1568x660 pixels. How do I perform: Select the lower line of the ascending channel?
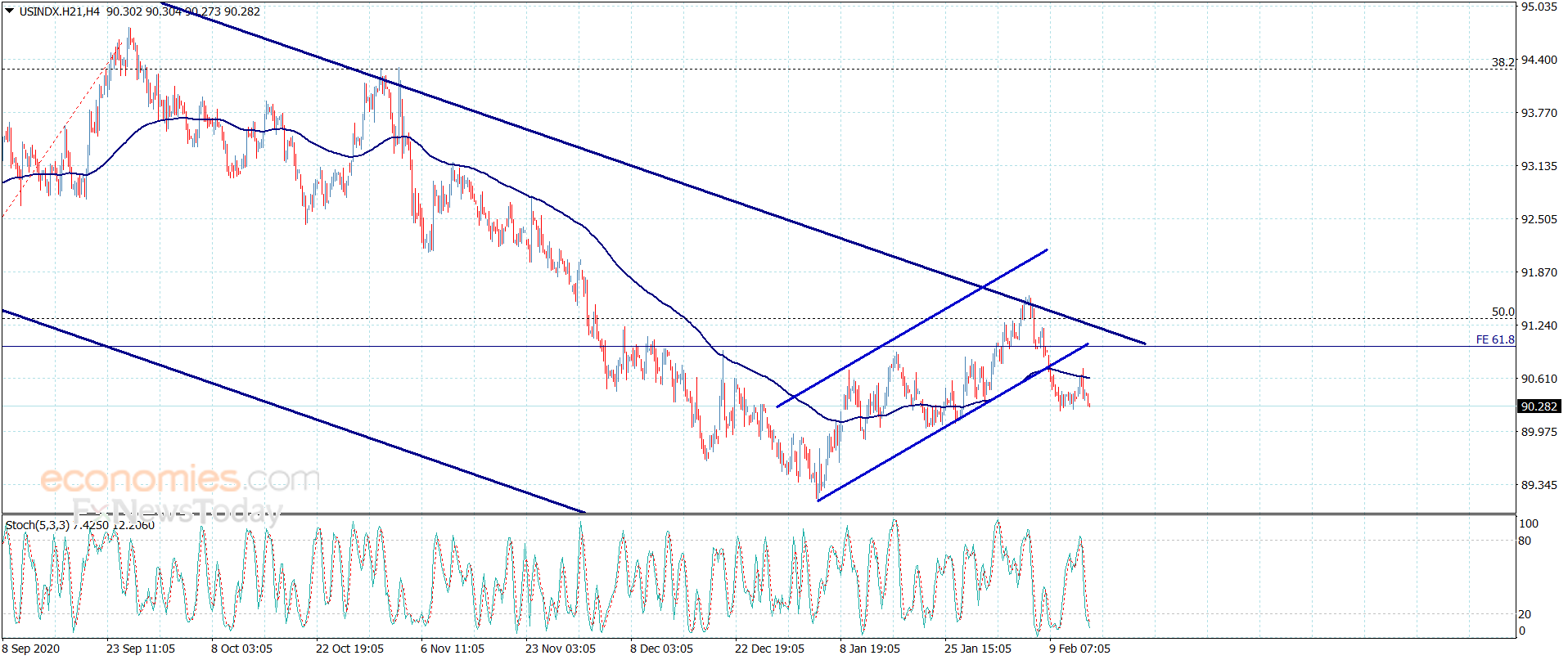[x=953, y=422]
